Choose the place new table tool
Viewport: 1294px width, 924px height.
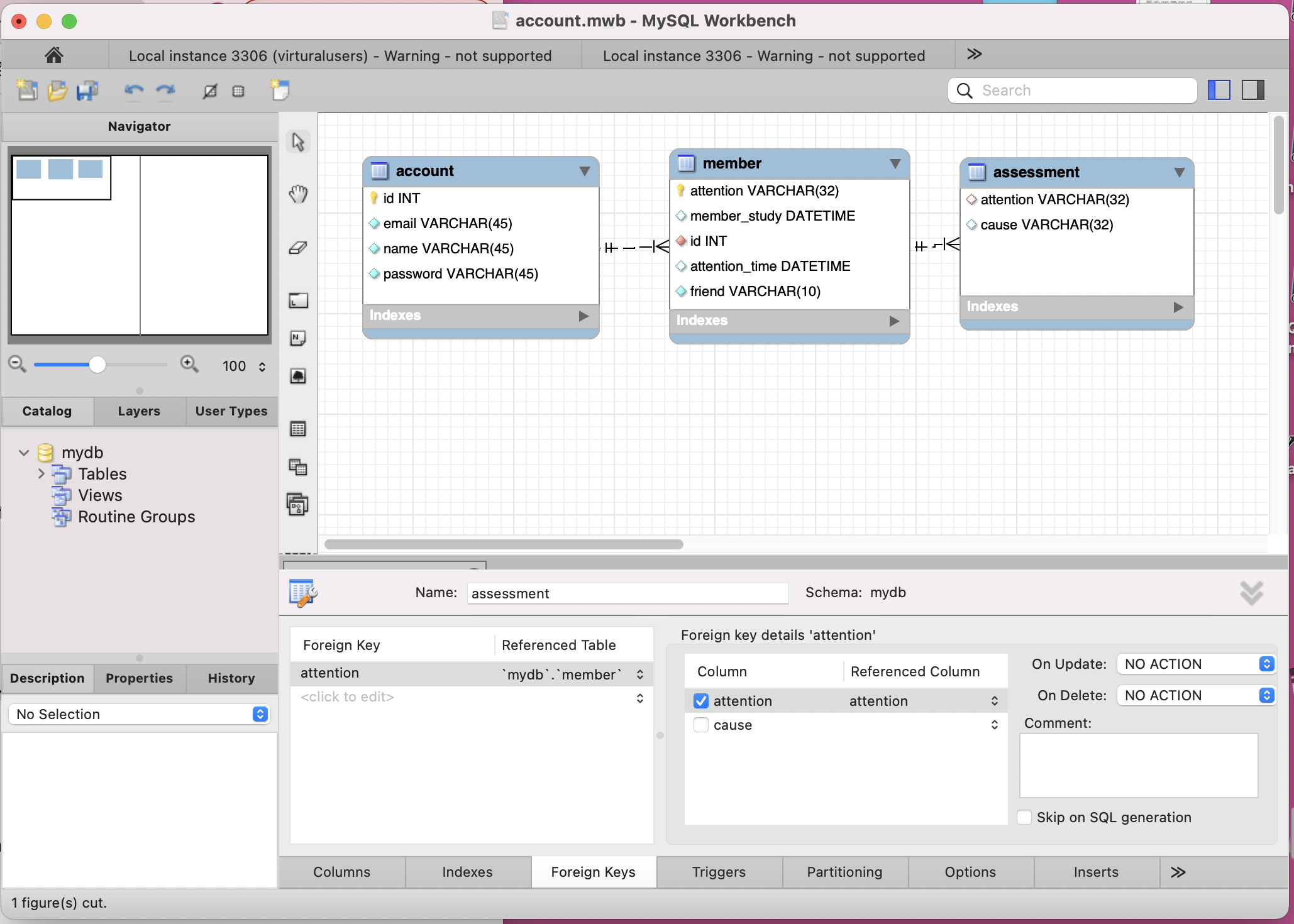(x=298, y=429)
